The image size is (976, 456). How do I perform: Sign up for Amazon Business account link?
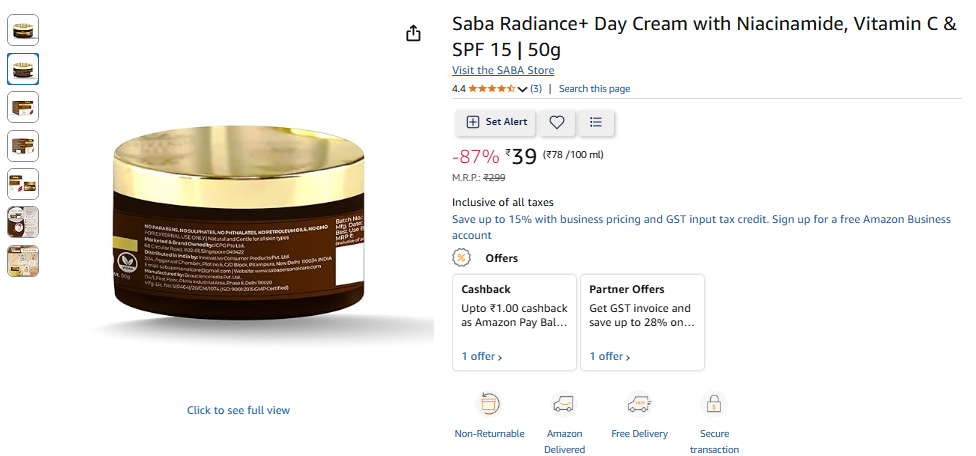(x=701, y=227)
